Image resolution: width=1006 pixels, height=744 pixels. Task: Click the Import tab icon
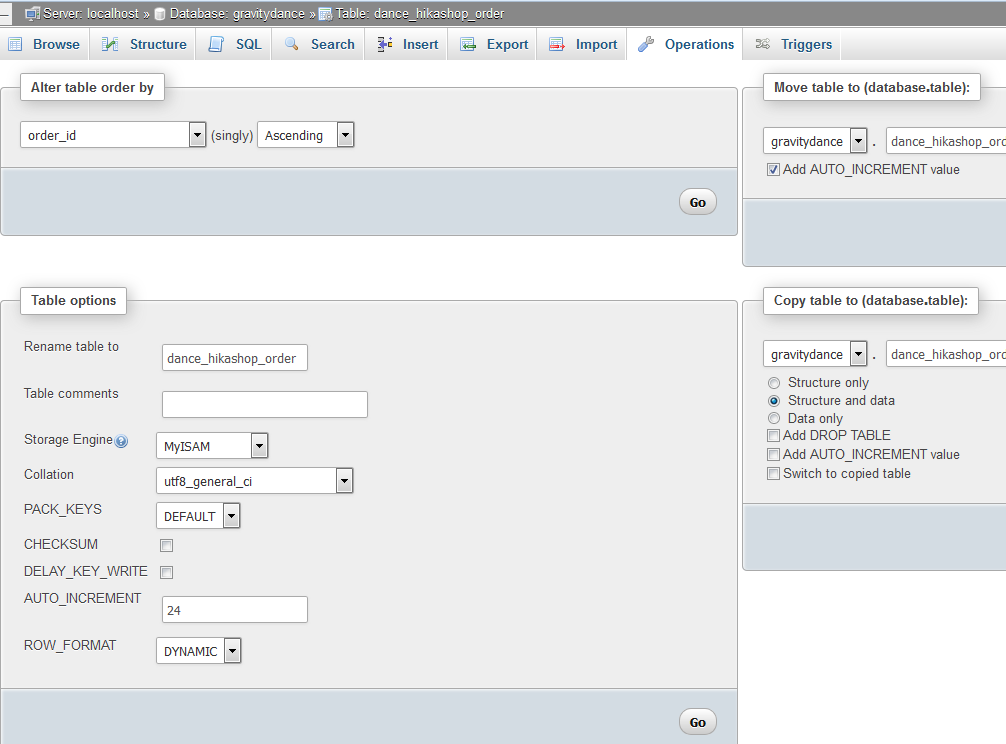[557, 44]
